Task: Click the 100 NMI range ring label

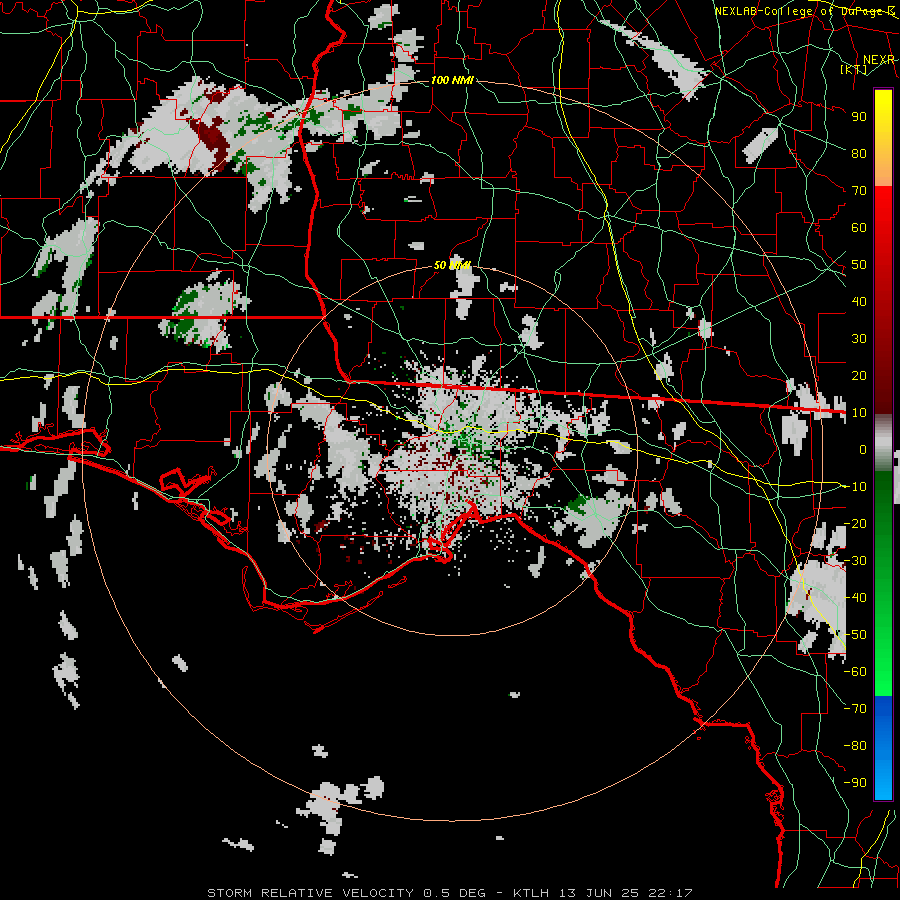Action: [x=452, y=80]
